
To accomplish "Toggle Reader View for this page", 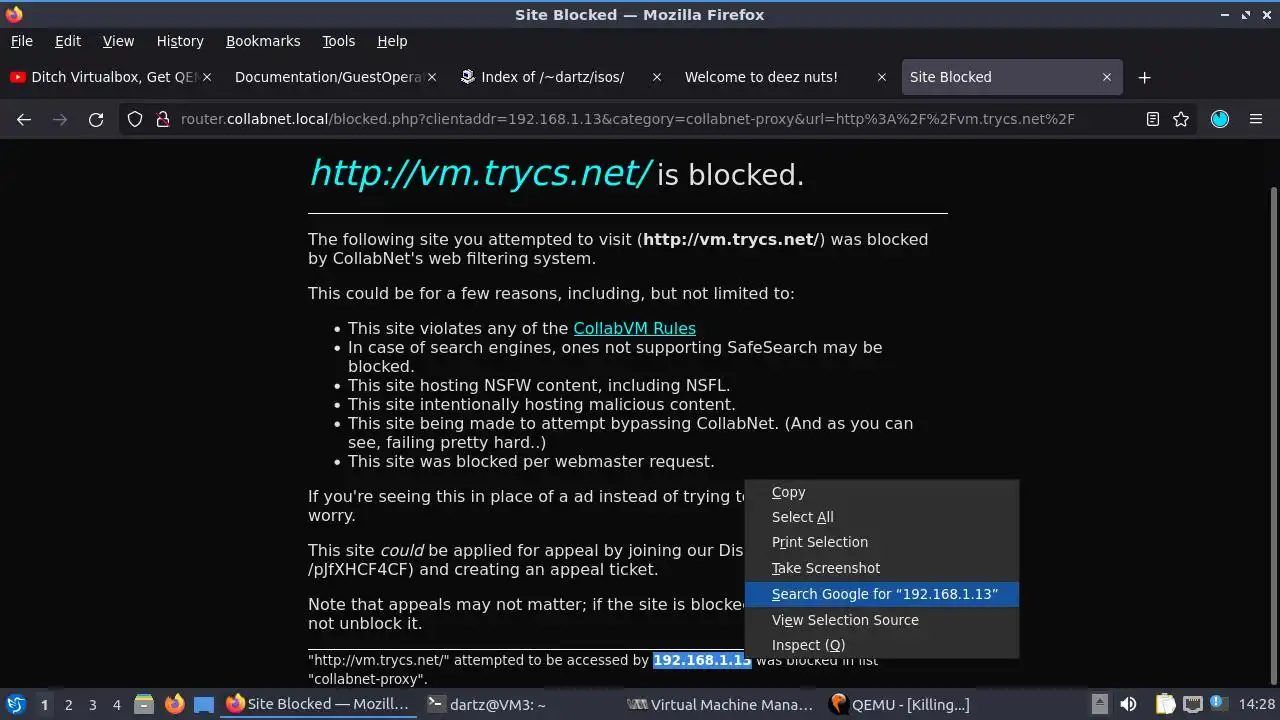I will (1153, 119).
